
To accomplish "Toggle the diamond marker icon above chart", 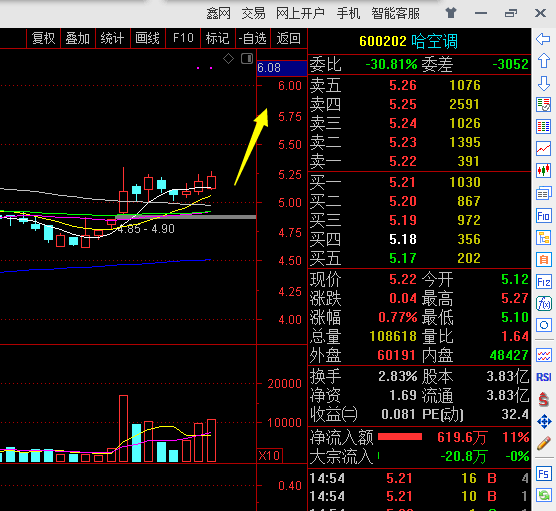I will click(228, 59).
